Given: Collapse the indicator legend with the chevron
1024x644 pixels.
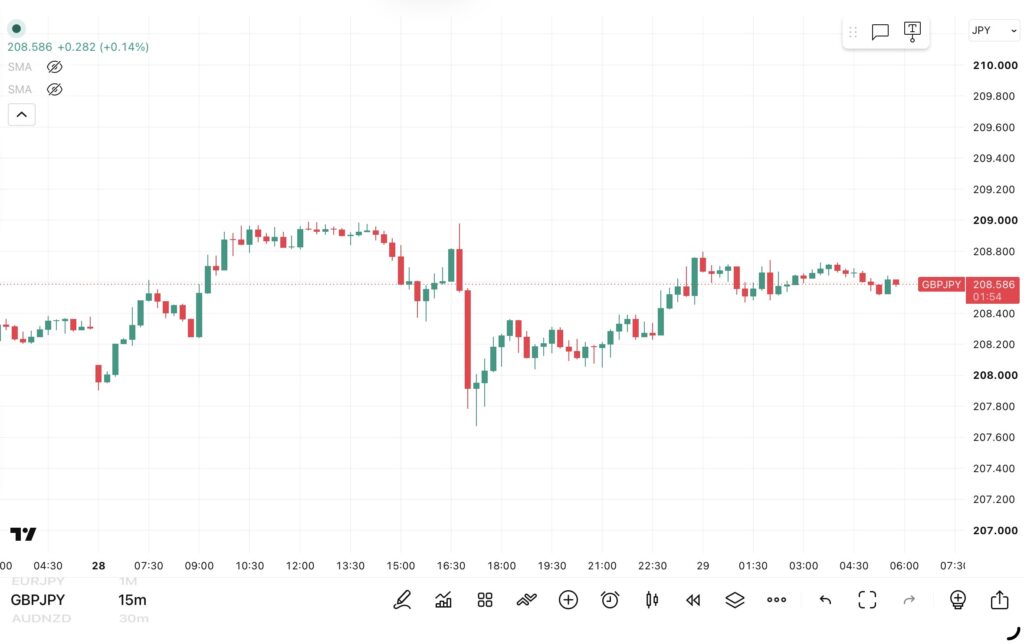Looking at the screenshot, I should (x=22, y=115).
